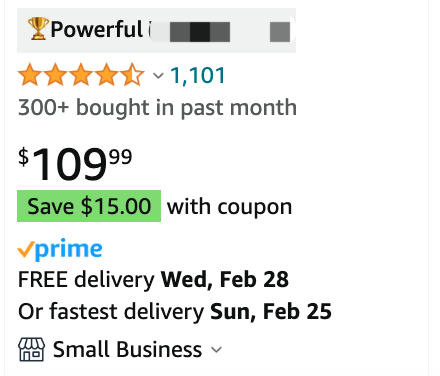Click the prime wordmark

69,249
